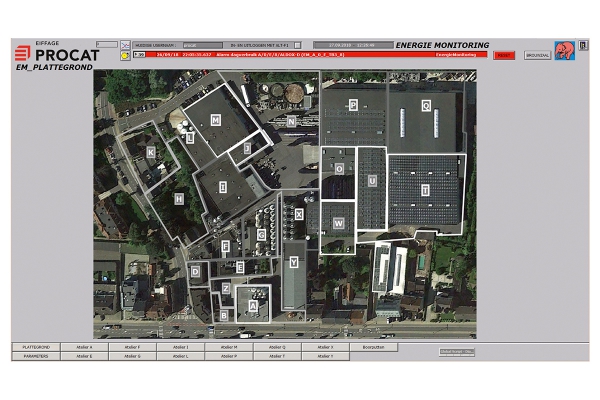600x400 pixels.
Task: Open the Atelier A tab
Action: coord(84,347)
